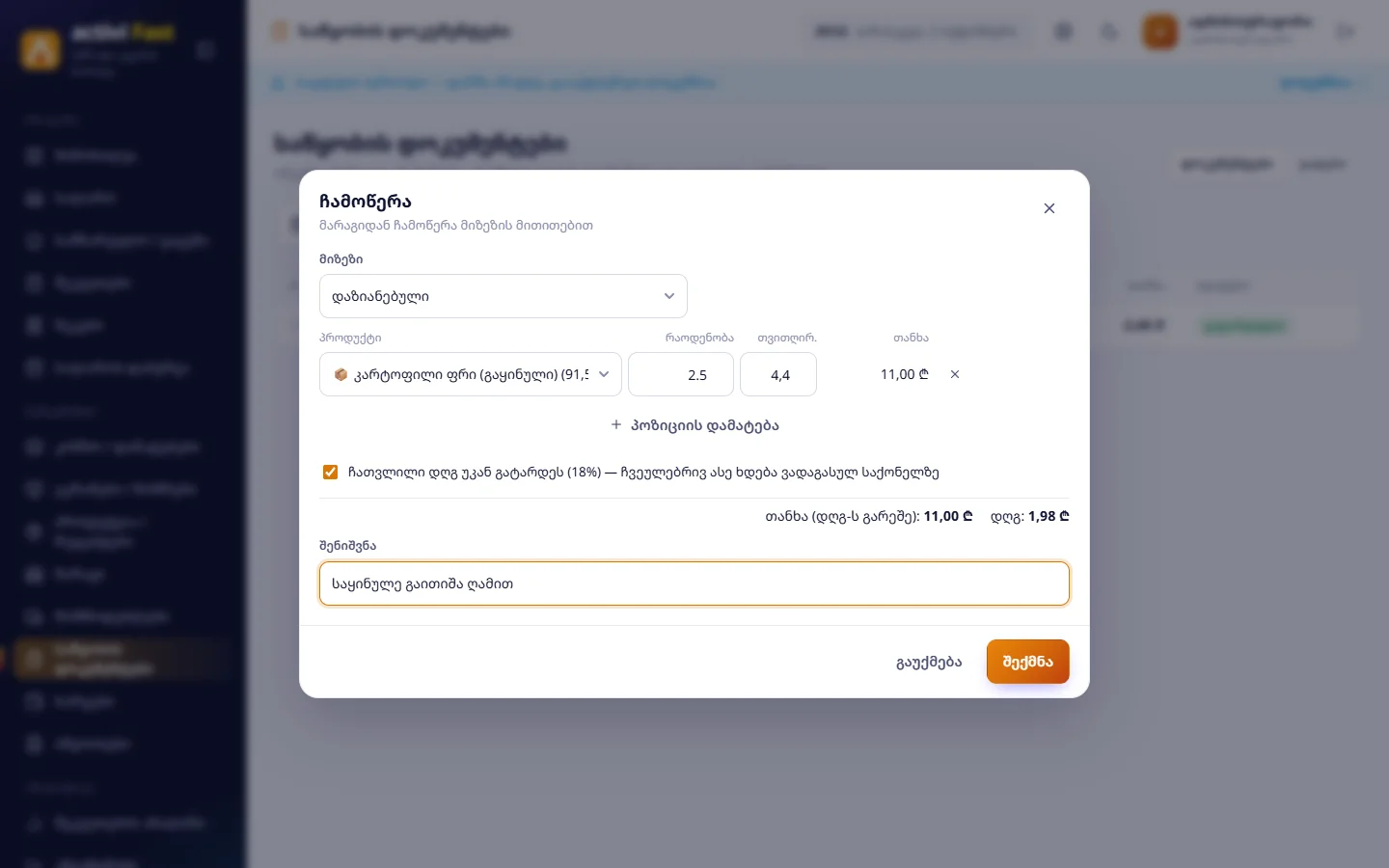Expand the კარტოფილი ფრი product dropdown
This screenshot has width=1389, height=868.
coord(471,374)
